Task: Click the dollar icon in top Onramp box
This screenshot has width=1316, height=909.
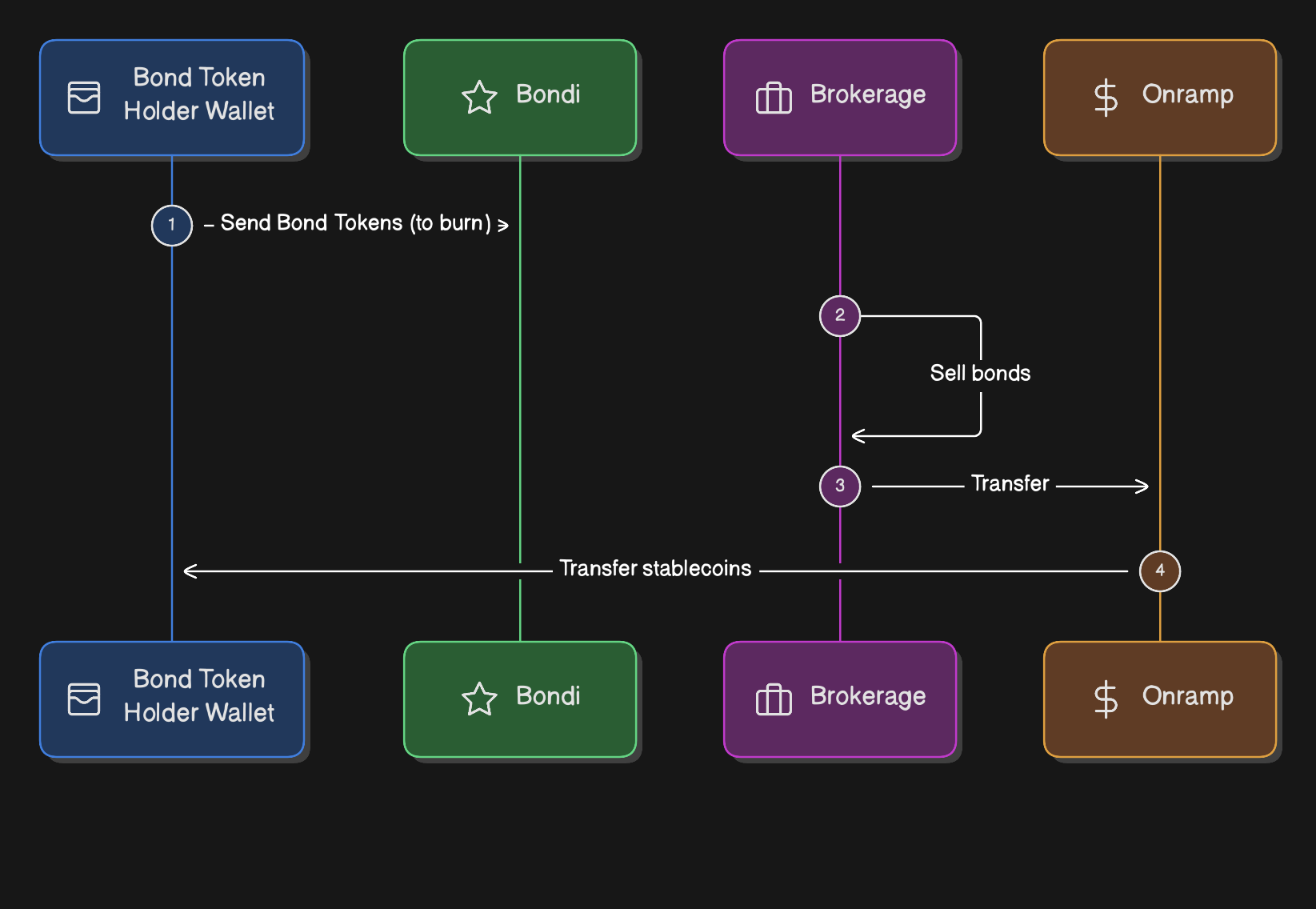Action: tap(1106, 98)
